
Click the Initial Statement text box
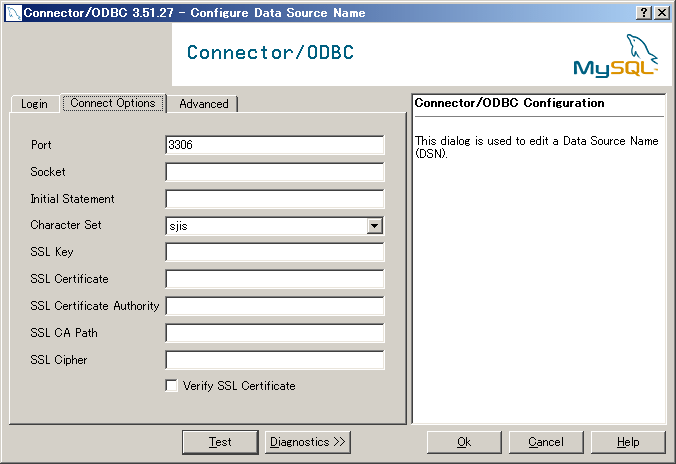[275, 199]
